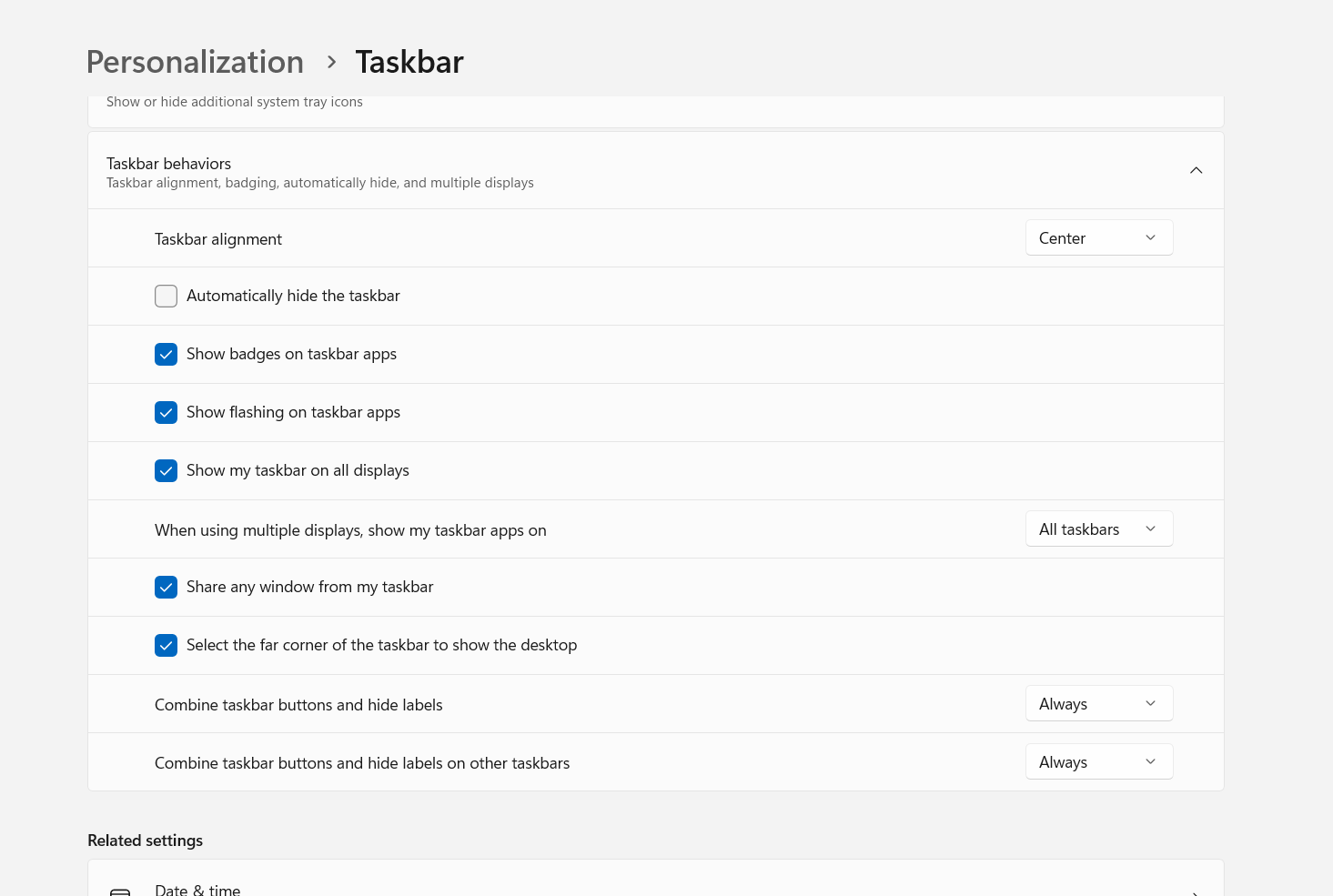
Task: Disable Show flashing on taskbar apps
Action: 166,412
